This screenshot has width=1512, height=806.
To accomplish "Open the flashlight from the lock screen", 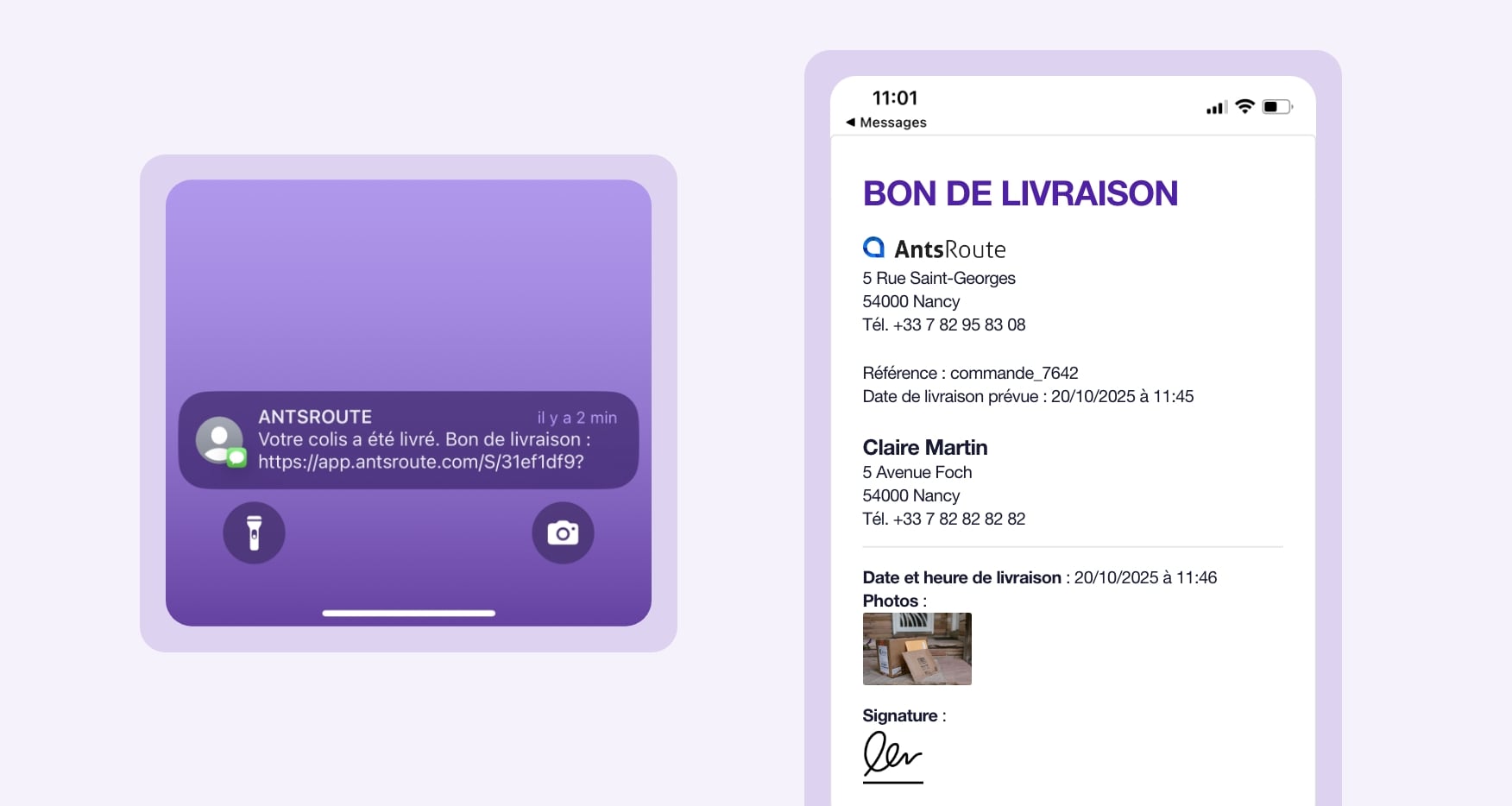I will click(x=254, y=533).
